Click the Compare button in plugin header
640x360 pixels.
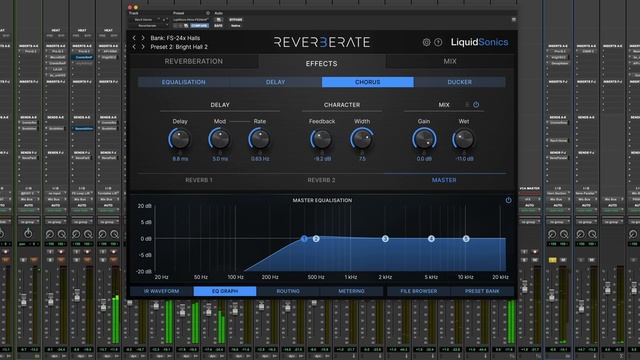[x=199, y=26]
